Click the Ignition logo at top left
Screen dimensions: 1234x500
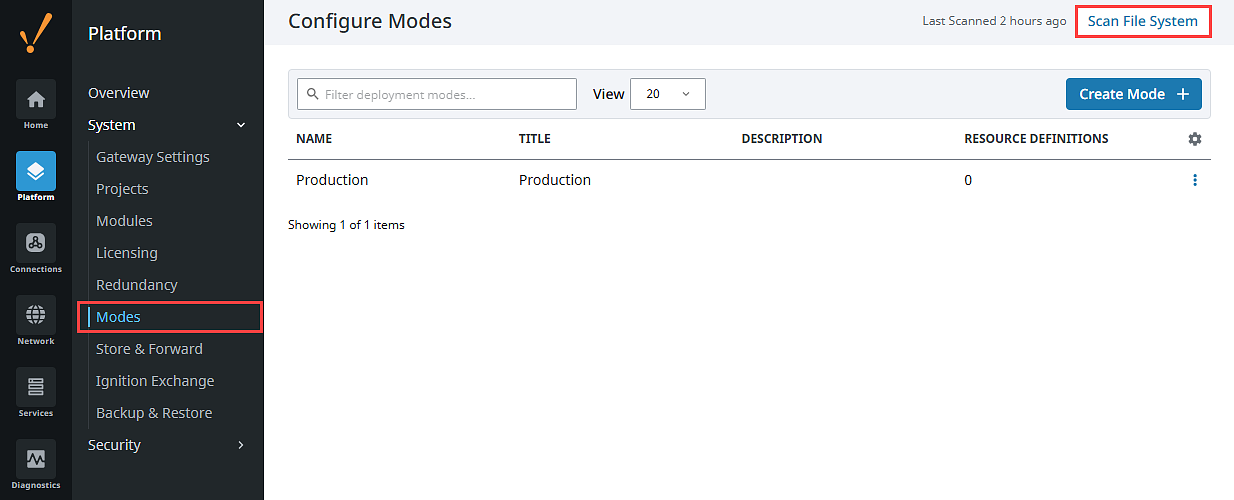coord(36,33)
